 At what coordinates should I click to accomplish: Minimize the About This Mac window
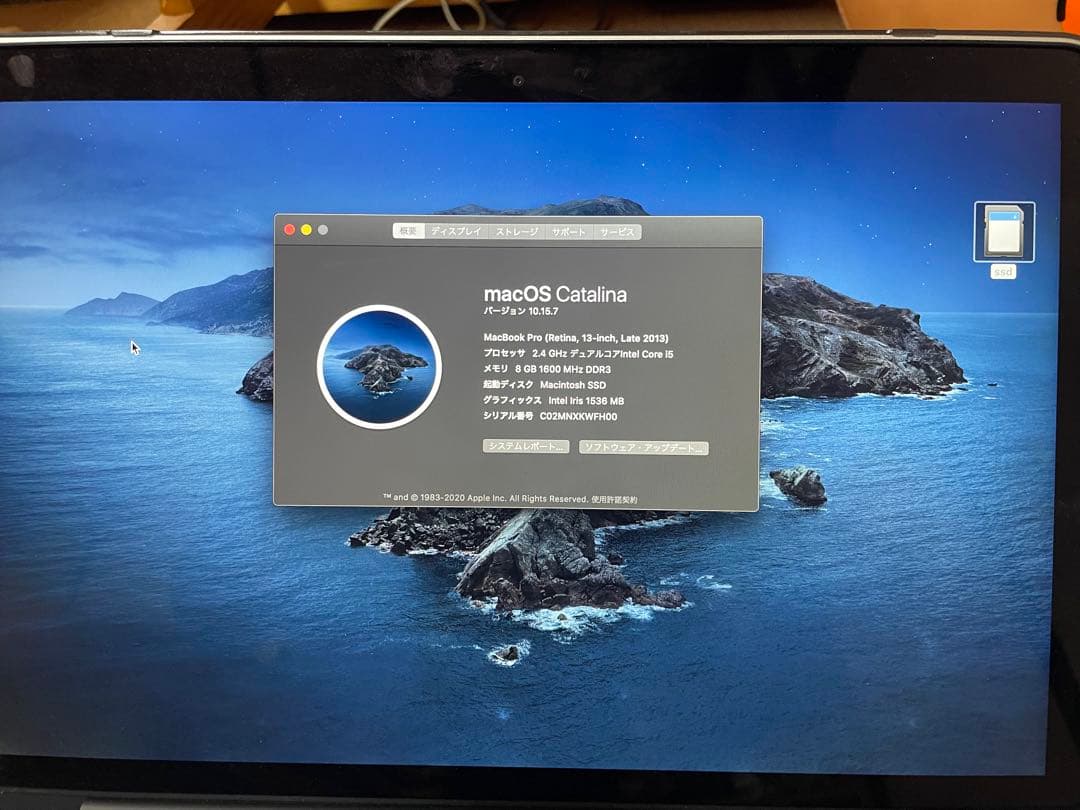307,229
